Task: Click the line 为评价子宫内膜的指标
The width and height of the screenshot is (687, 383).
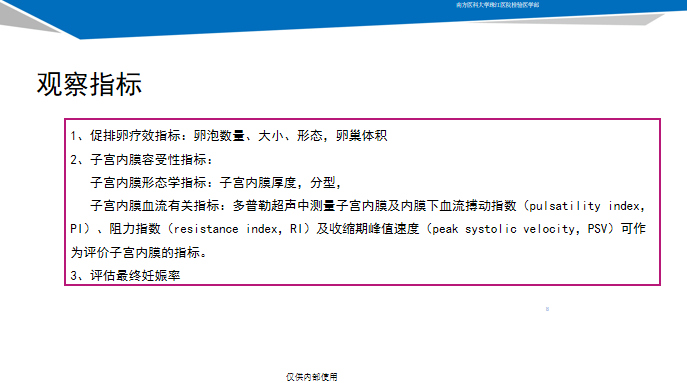Action: coord(138,252)
